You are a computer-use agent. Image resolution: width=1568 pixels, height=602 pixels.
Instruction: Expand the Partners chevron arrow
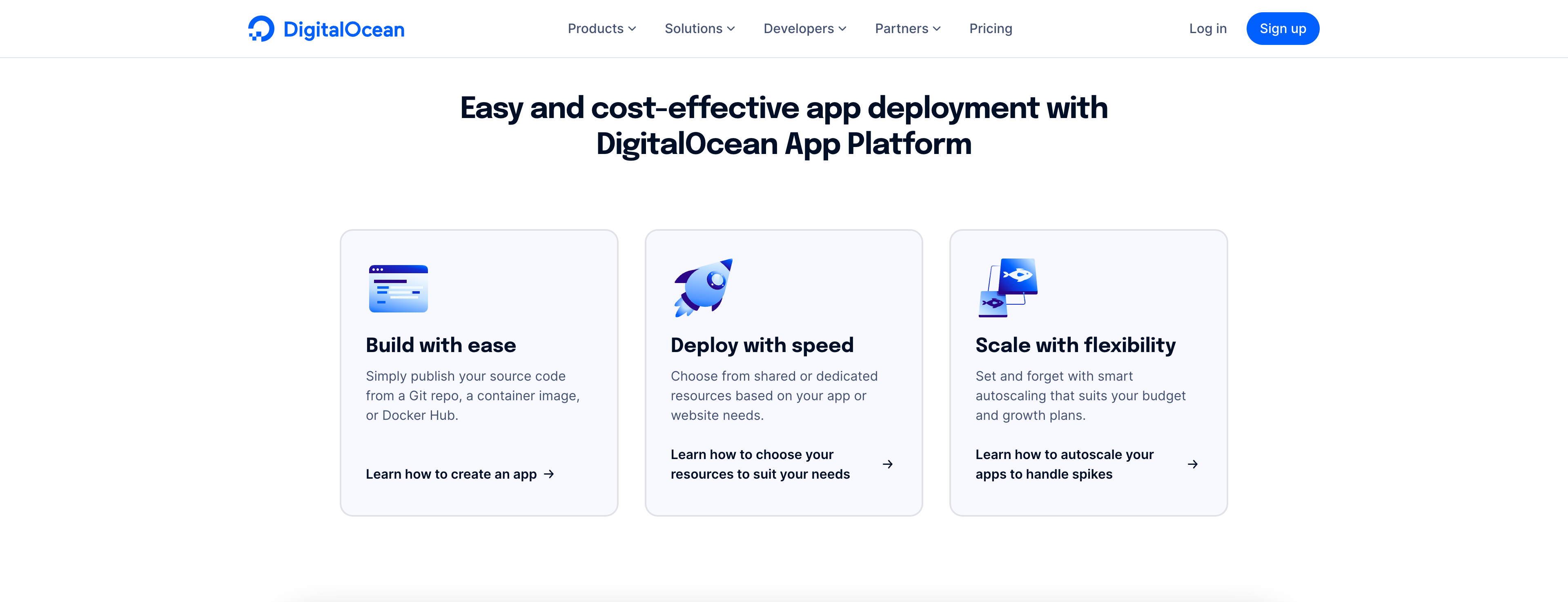coord(937,29)
